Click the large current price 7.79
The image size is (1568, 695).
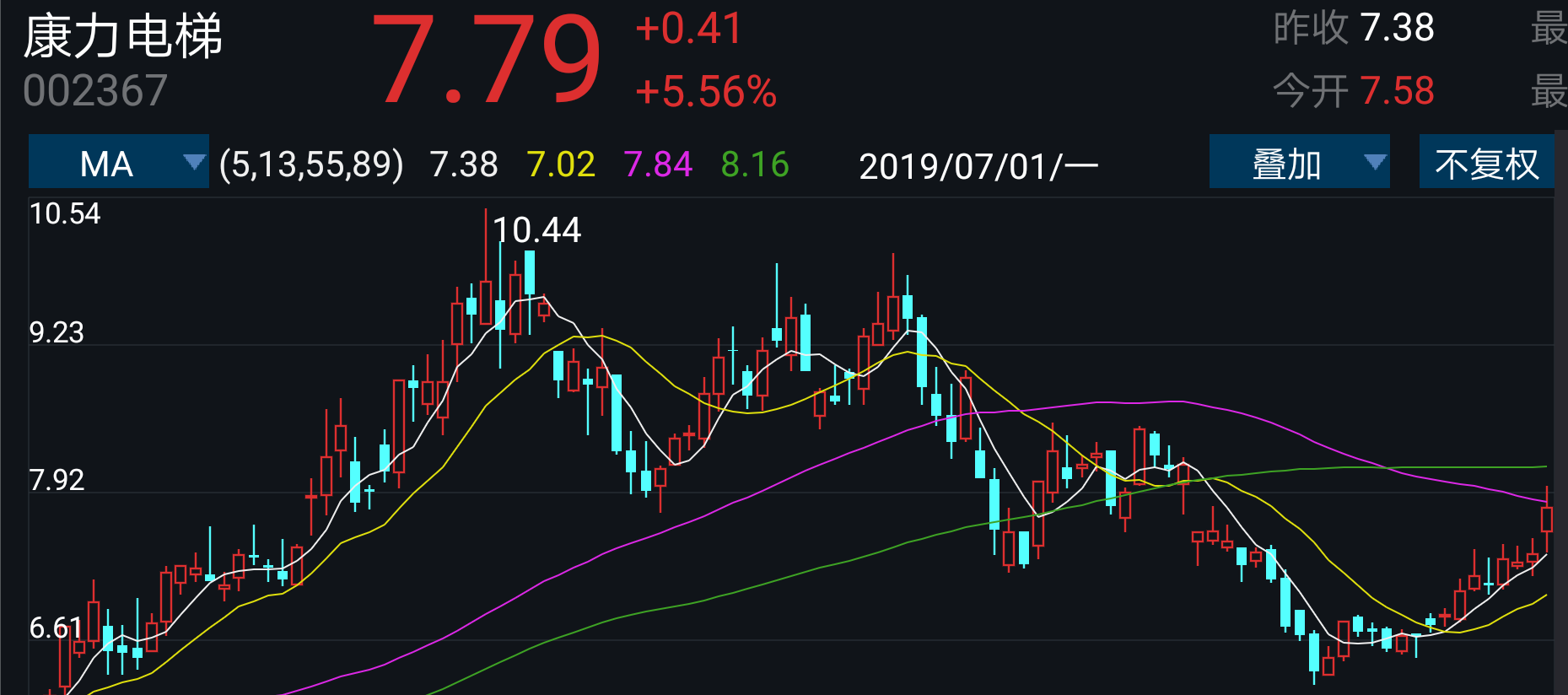pos(486,61)
